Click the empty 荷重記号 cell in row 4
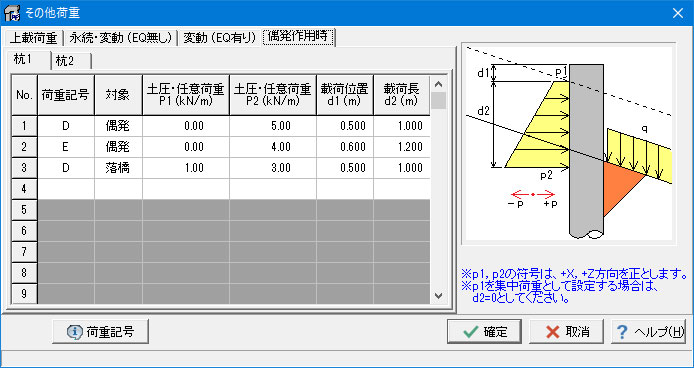Viewport: 694px width, 368px height. 66,189
